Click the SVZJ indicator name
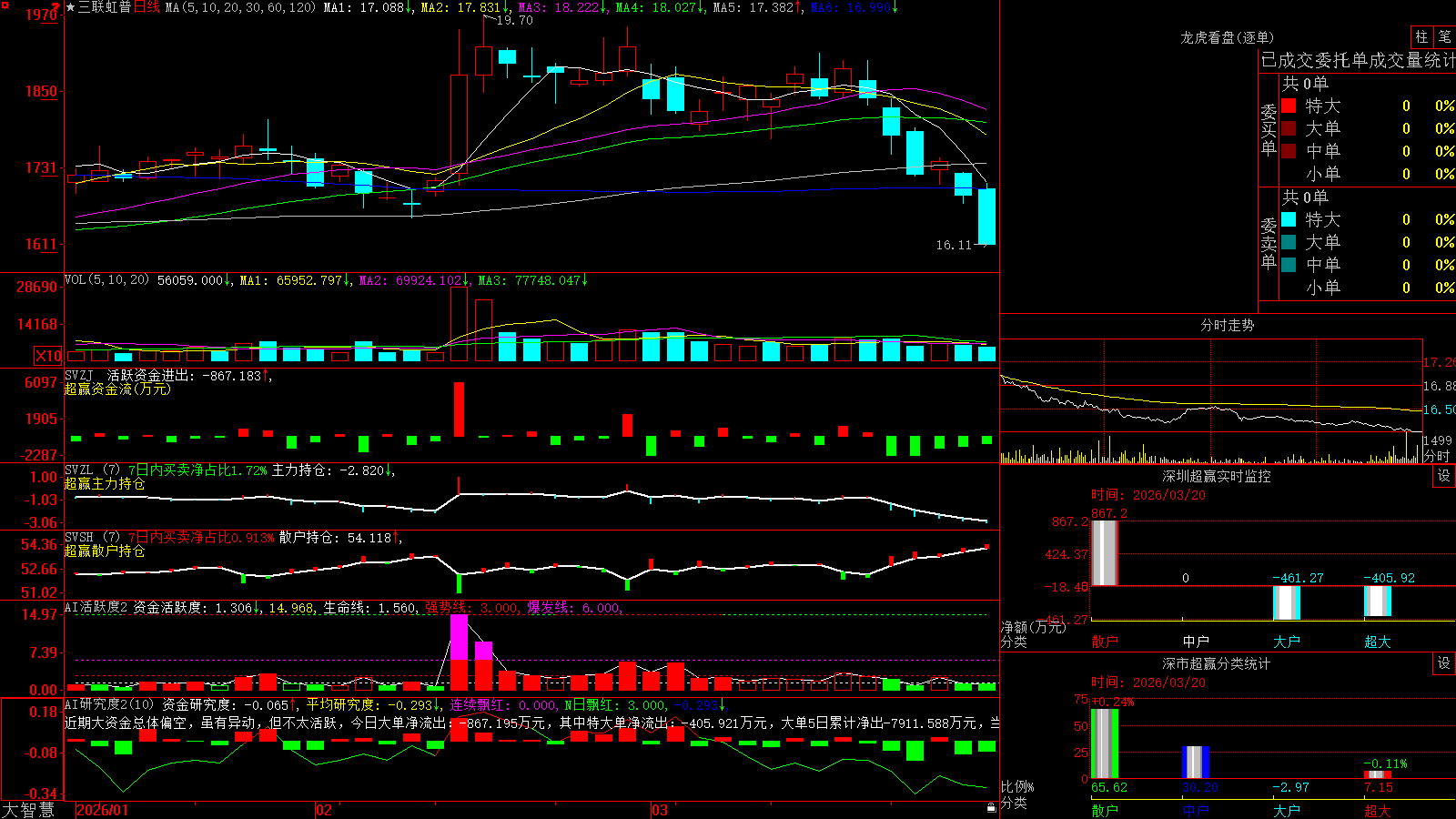The image size is (1456, 819). [79, 375]
